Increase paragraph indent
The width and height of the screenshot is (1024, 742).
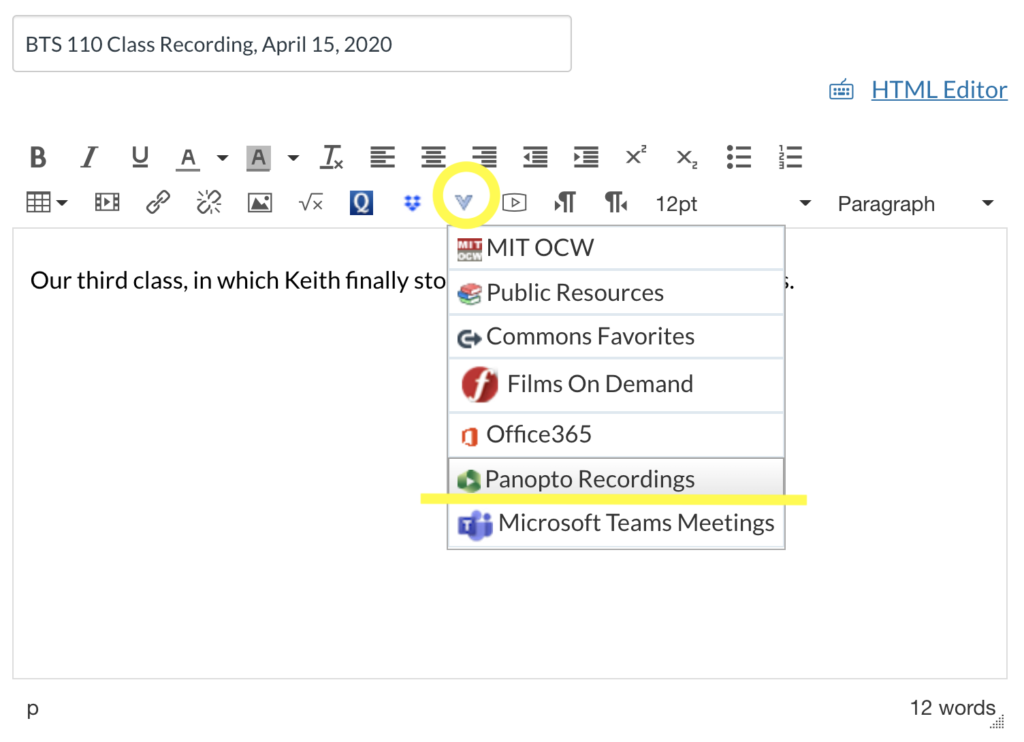pyautogui.click(x=586, y=157)
